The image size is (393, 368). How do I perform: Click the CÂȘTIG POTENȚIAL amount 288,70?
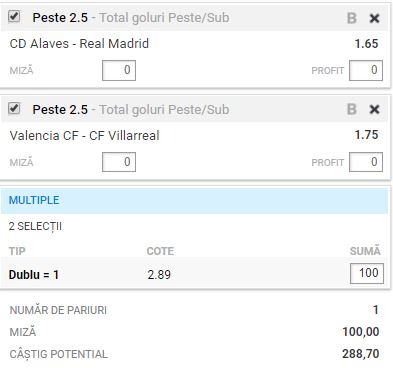pos(361,354)
